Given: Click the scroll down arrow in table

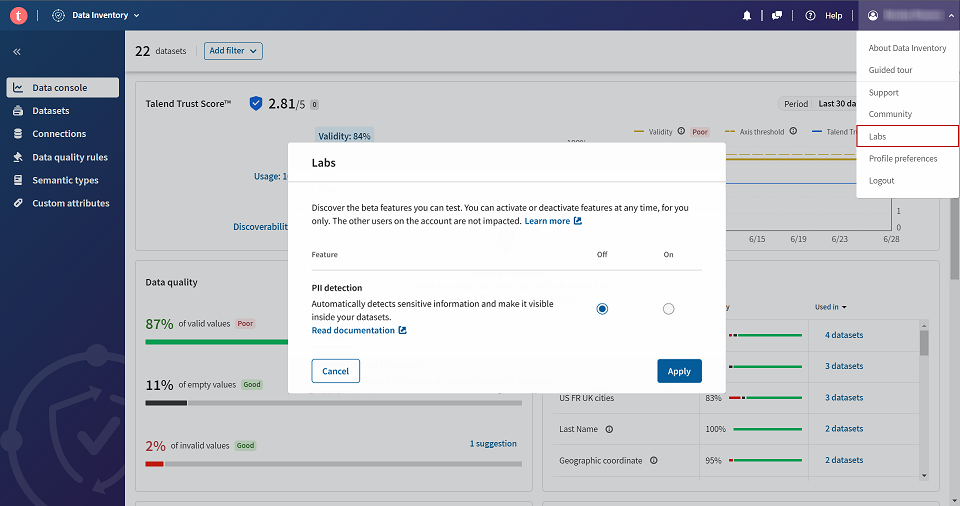Looking at the screenshot, I should click(924, 475).
